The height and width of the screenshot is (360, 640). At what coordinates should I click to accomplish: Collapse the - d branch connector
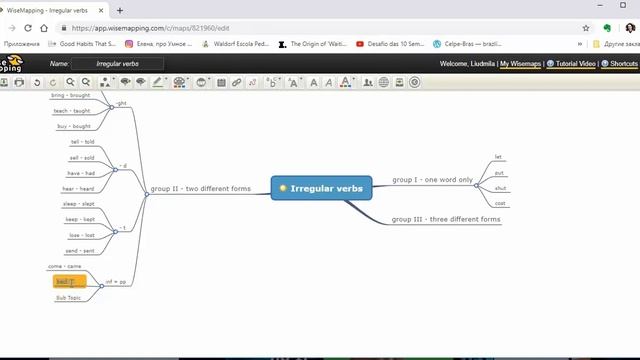(x=116, y=170)
